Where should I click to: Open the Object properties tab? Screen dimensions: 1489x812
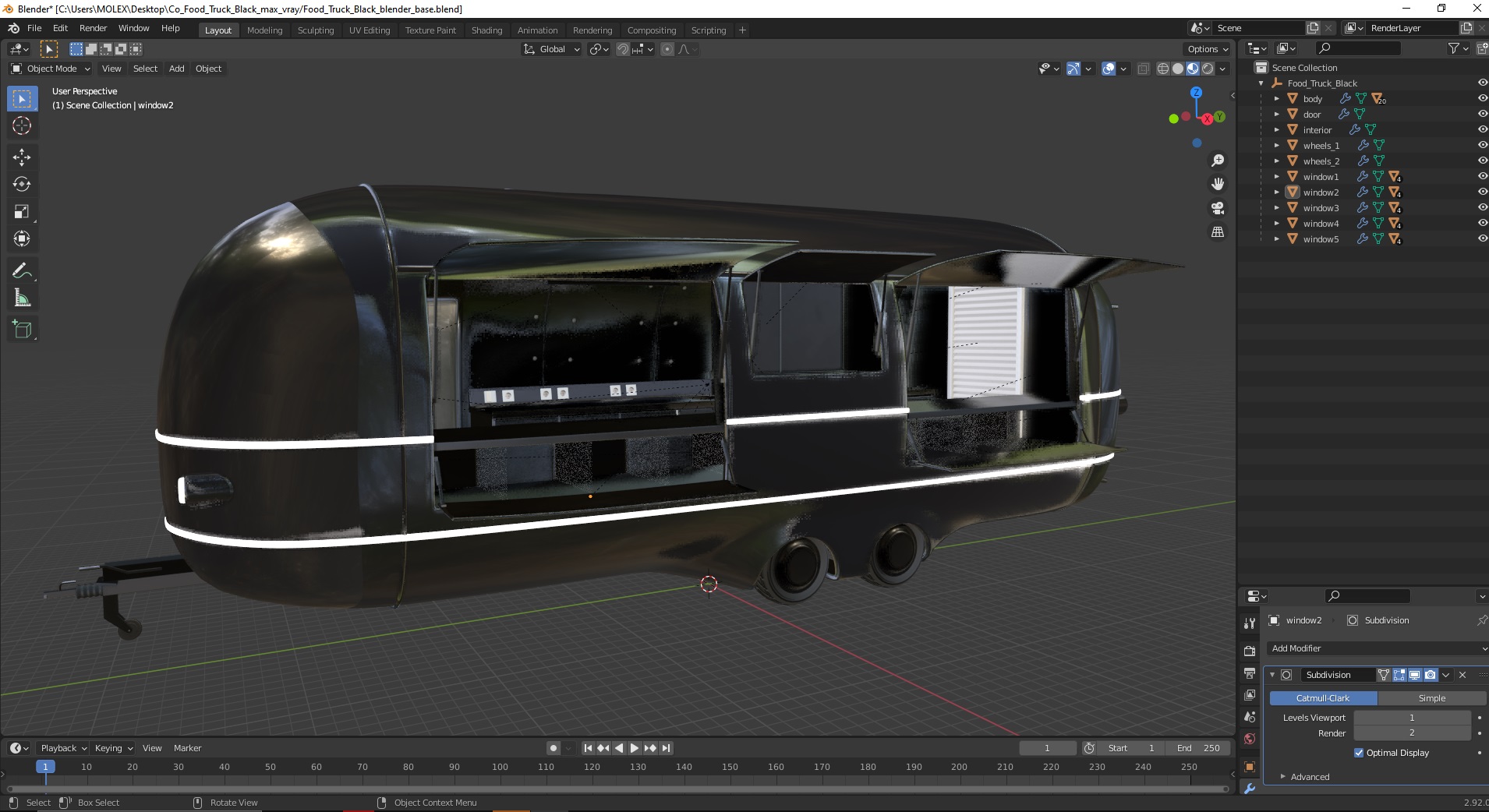pos(1250,767)
